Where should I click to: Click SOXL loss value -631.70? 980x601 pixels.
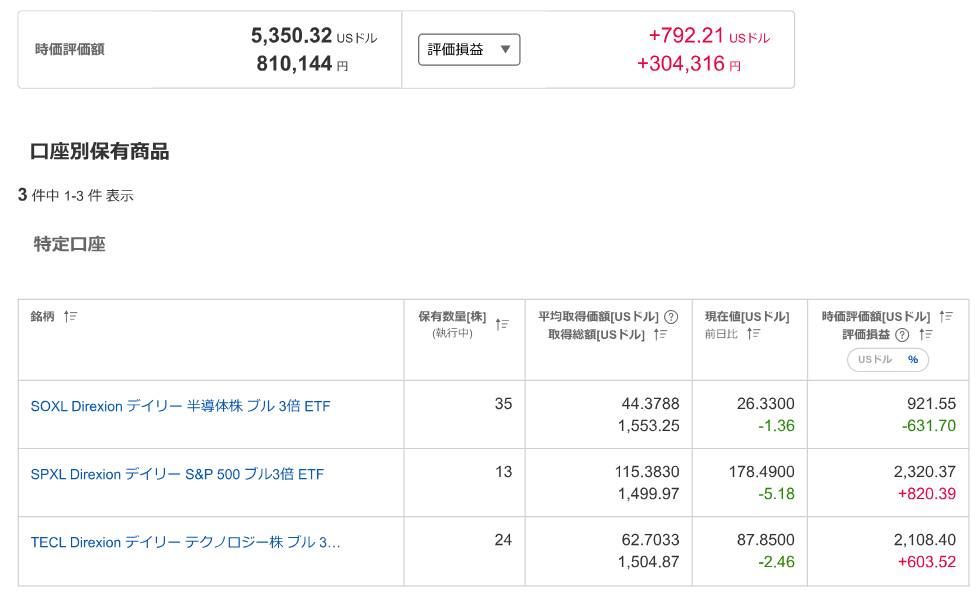tap(929, 426)
